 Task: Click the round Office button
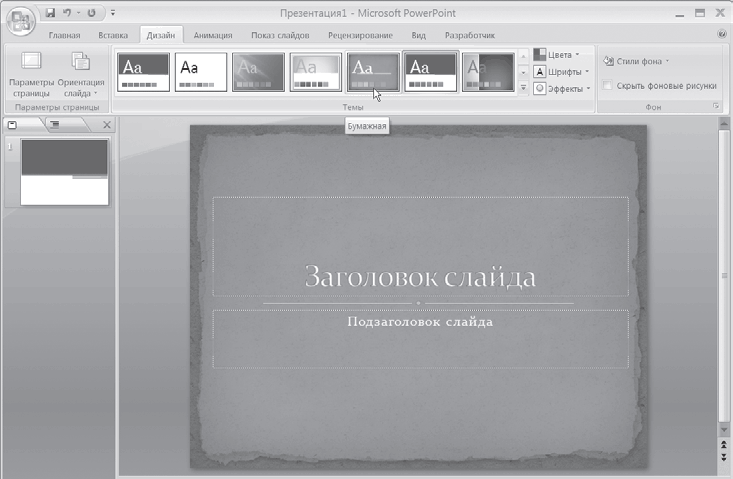point(21,21)
